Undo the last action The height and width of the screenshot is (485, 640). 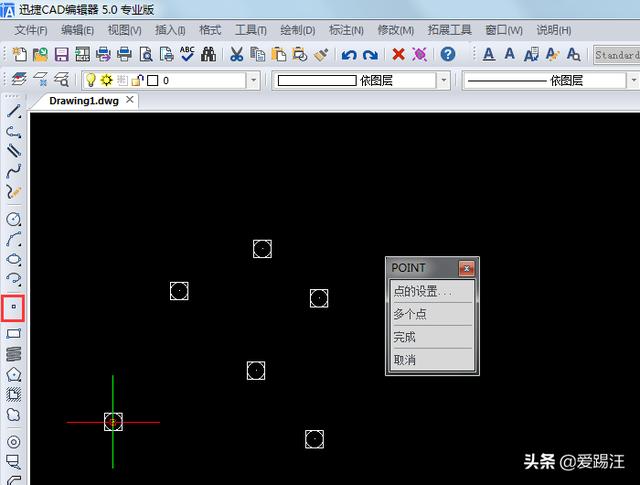[x=349, y=54]
